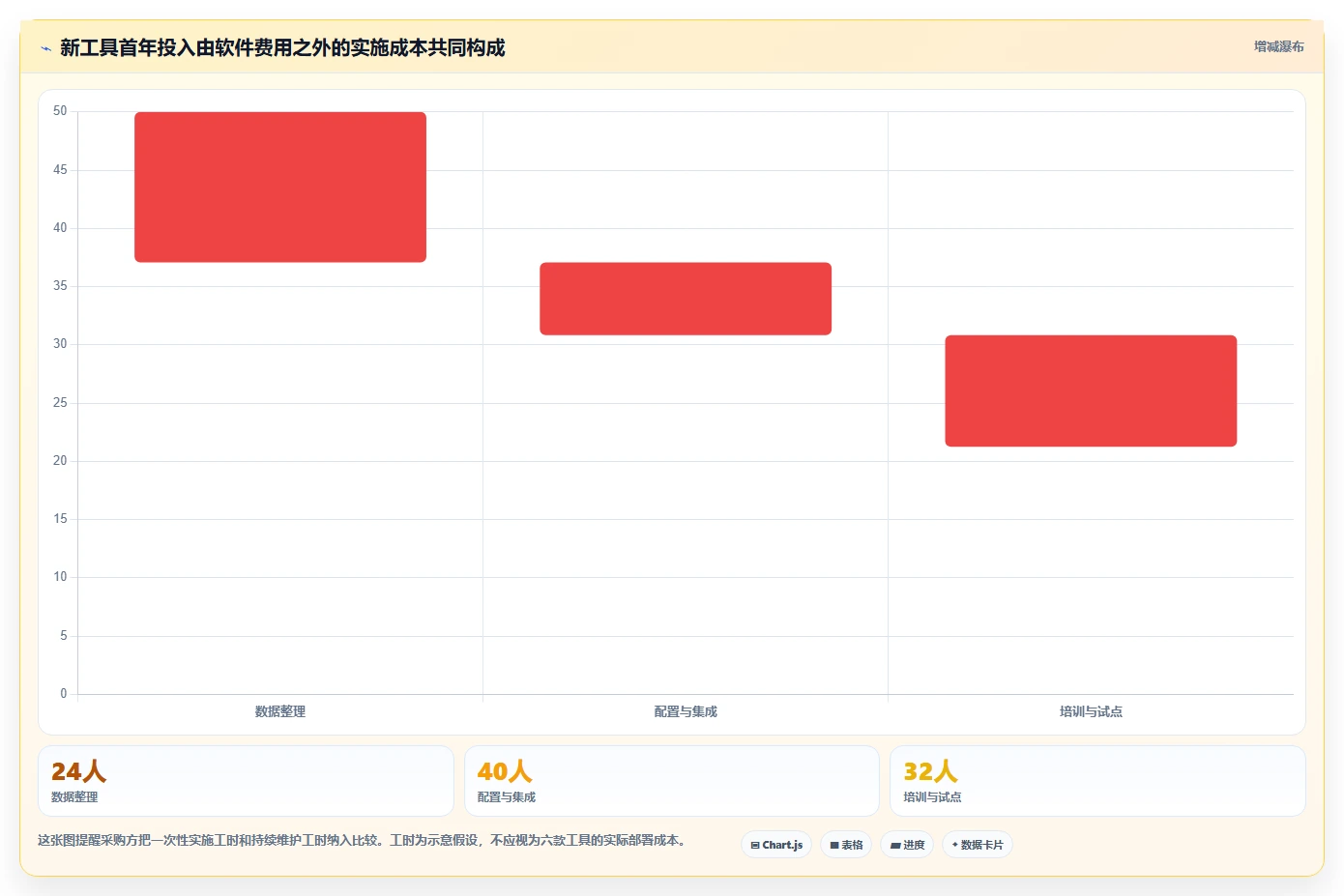Click the 数据整理 x-axis label
Screen dimensions: 1344x896
coord(280,711)
